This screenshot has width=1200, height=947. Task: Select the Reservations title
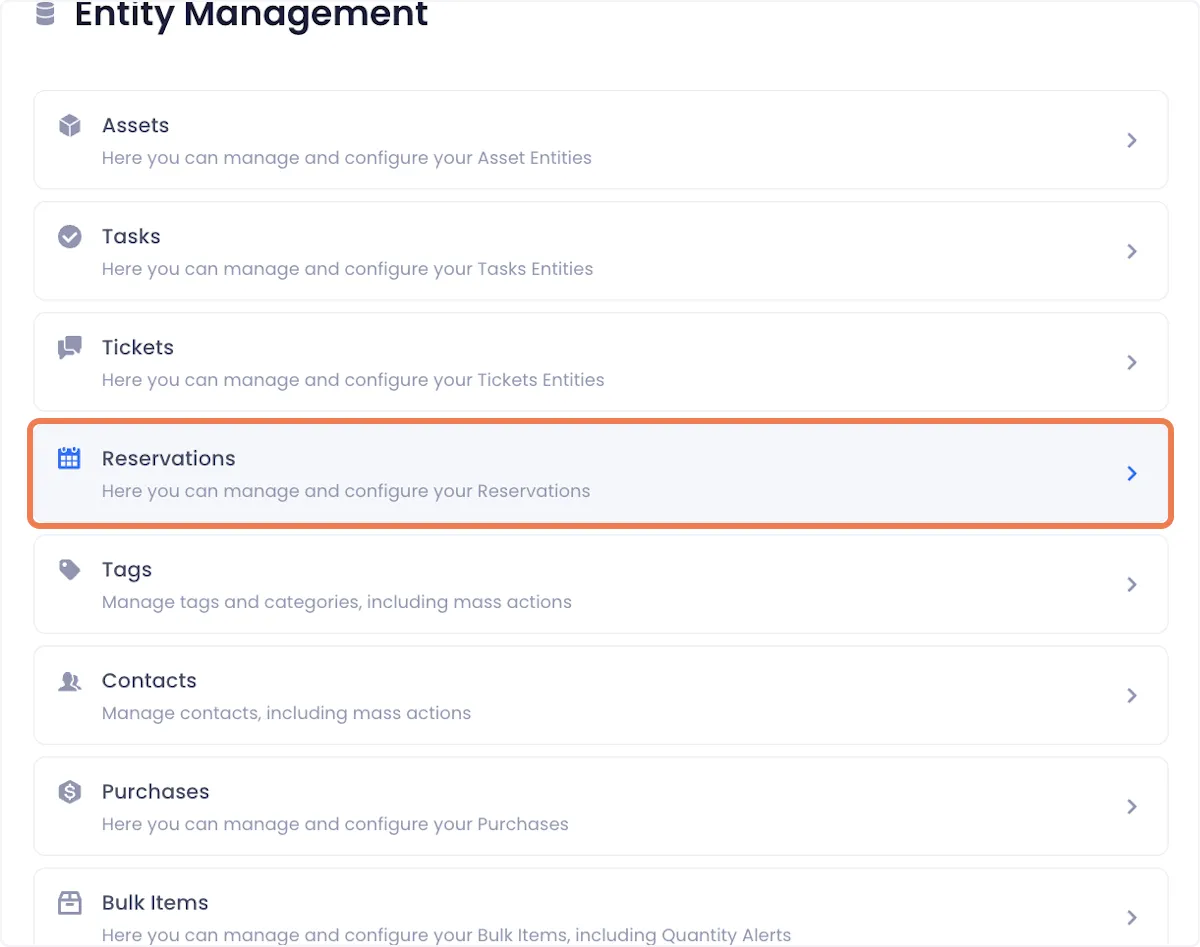point(169,459)
